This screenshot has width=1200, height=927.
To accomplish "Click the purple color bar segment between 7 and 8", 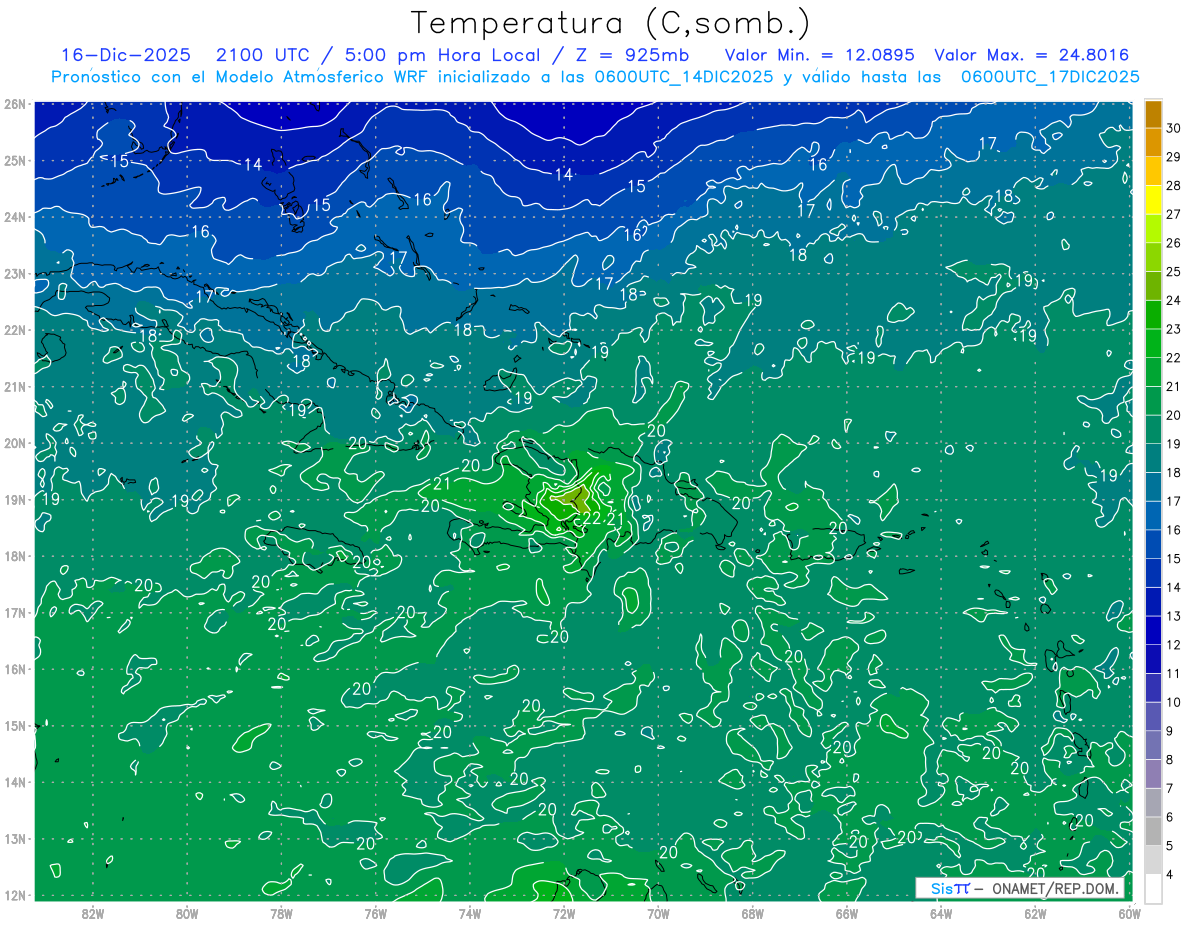I will pyautogui.click(x=1153, y=774).
